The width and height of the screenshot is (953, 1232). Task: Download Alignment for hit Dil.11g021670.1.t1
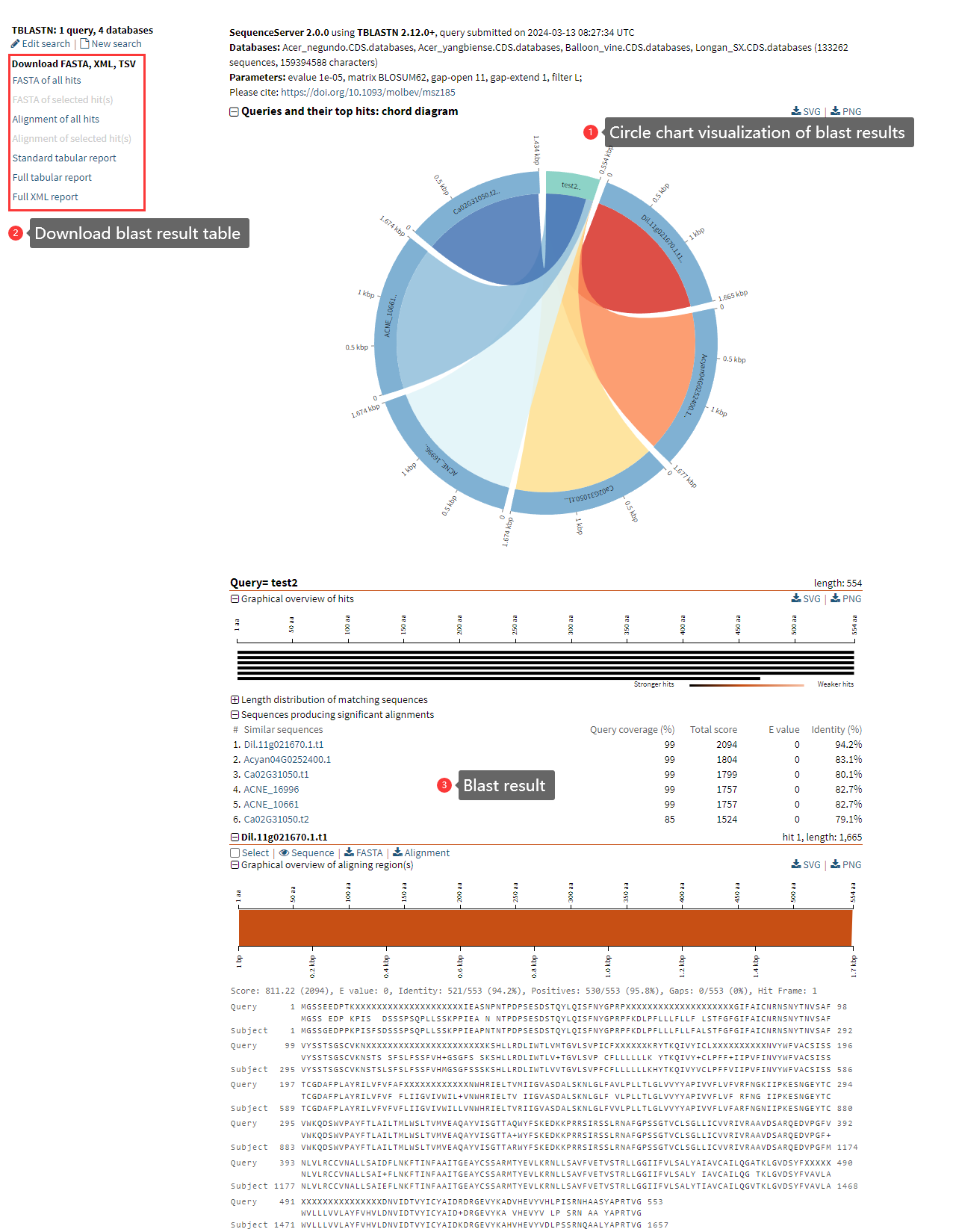(x=421, y=852)
